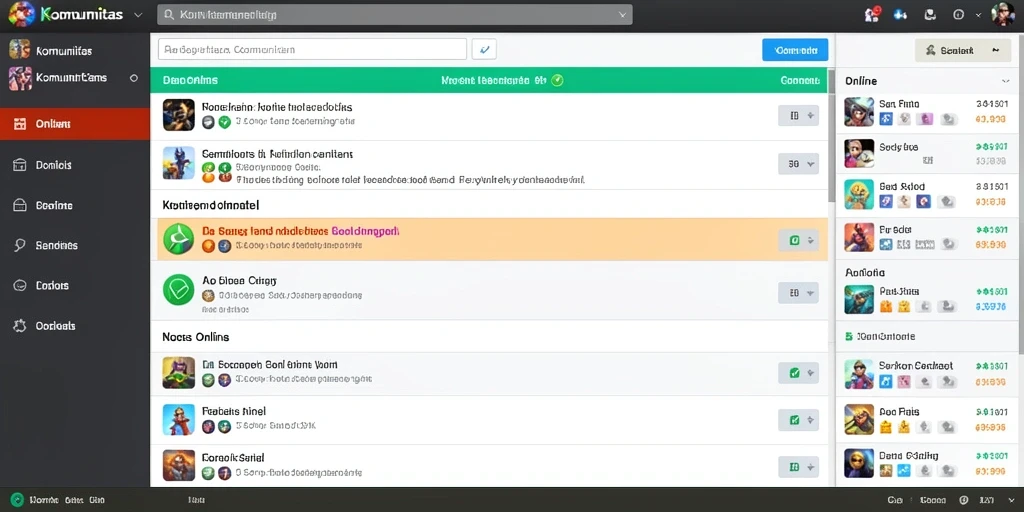Open the 'Aoo Rais' user avatar
The height and width of the screenshot is (512, 1024).
[859, 419]
